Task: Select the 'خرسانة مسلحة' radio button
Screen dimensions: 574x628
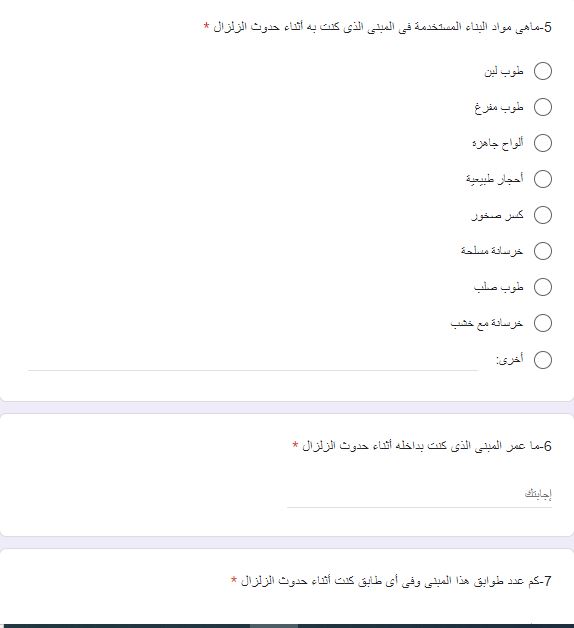Action: (543, 251)
